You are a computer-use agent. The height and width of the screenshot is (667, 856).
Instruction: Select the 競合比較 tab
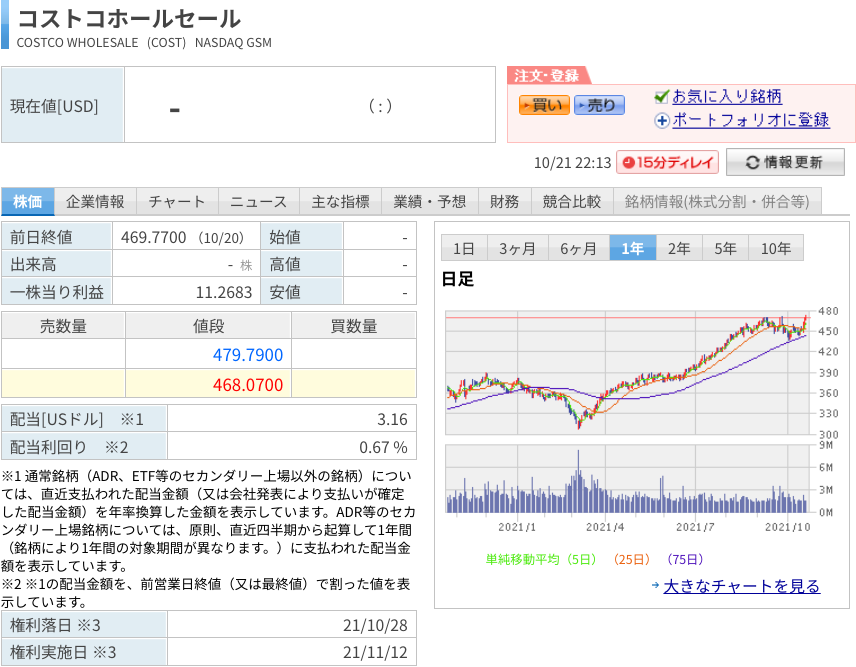point(572,201)
